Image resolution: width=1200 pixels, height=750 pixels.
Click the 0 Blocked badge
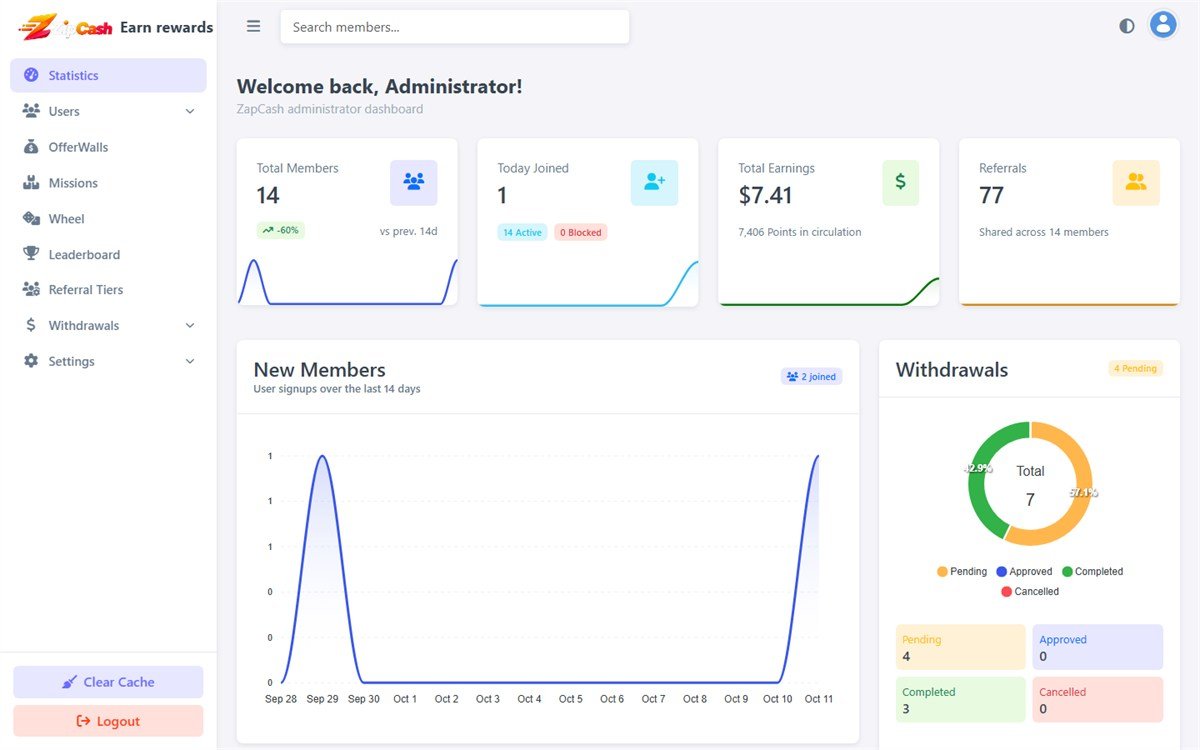click(581, 232)
